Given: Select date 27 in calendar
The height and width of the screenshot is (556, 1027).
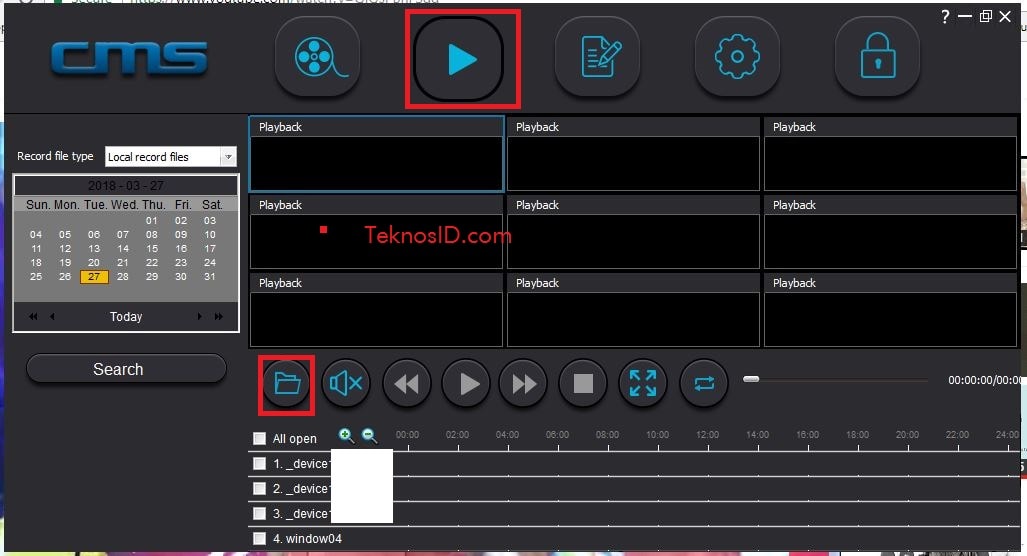Looking at the screenshot, I should [94, 276].
